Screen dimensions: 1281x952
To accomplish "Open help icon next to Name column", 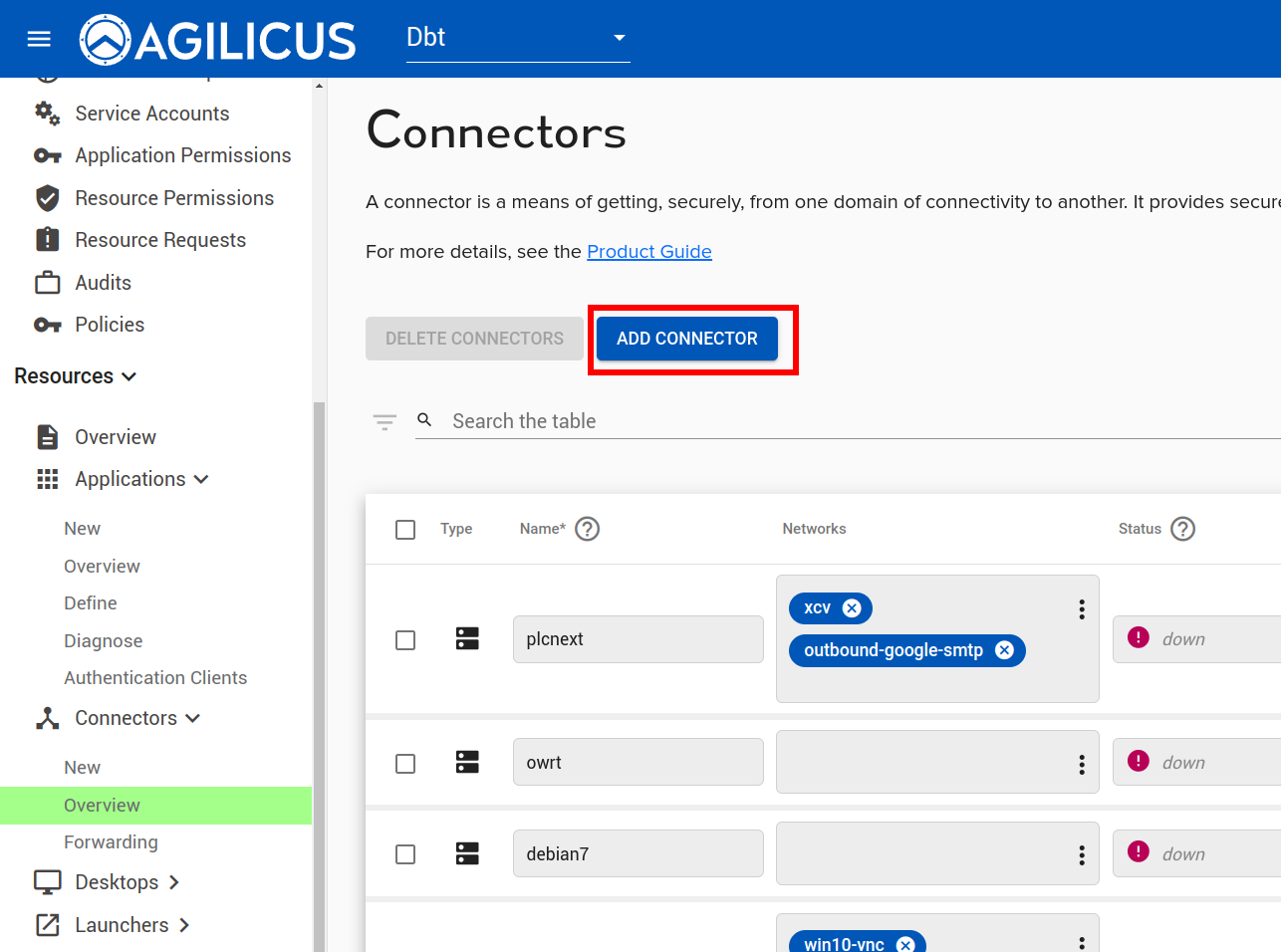I will click(x=588, y=529).
